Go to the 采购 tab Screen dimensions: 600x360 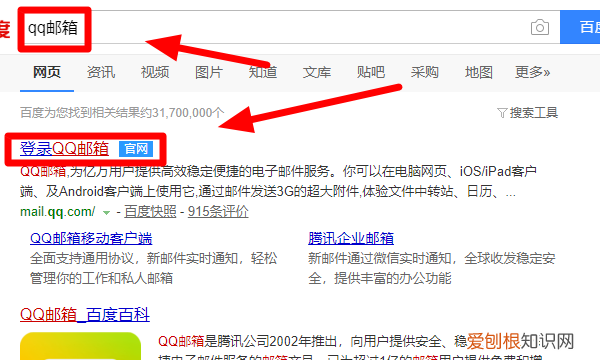point(425,72)
